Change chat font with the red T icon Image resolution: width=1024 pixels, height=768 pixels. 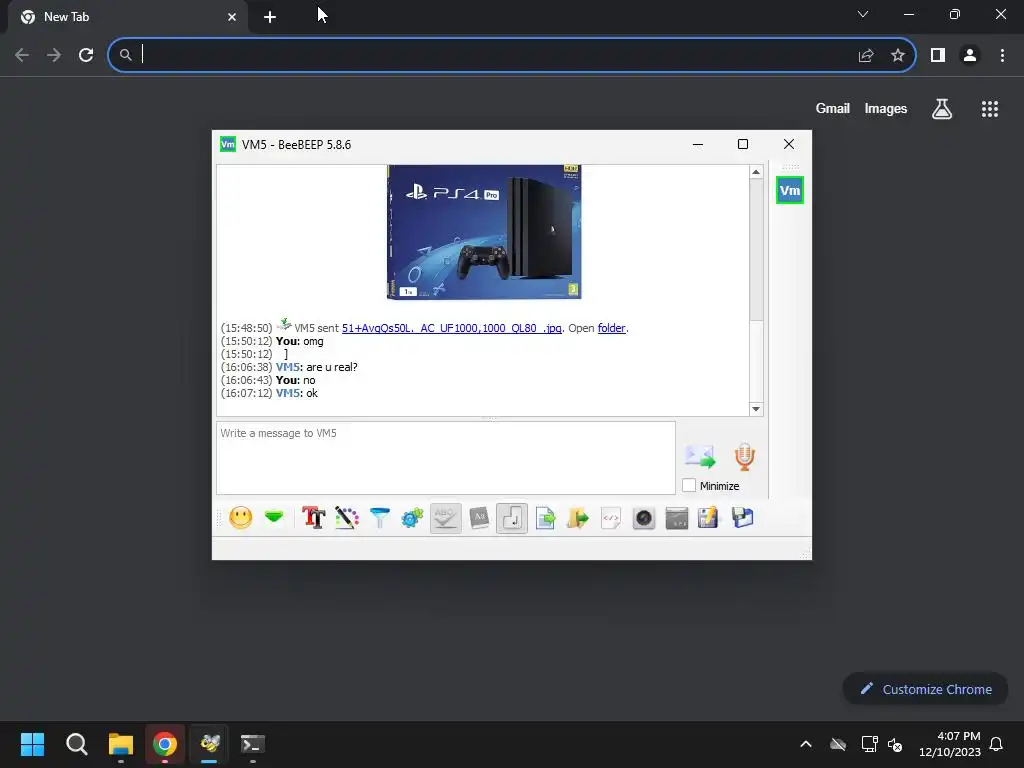tap(313, 518)
